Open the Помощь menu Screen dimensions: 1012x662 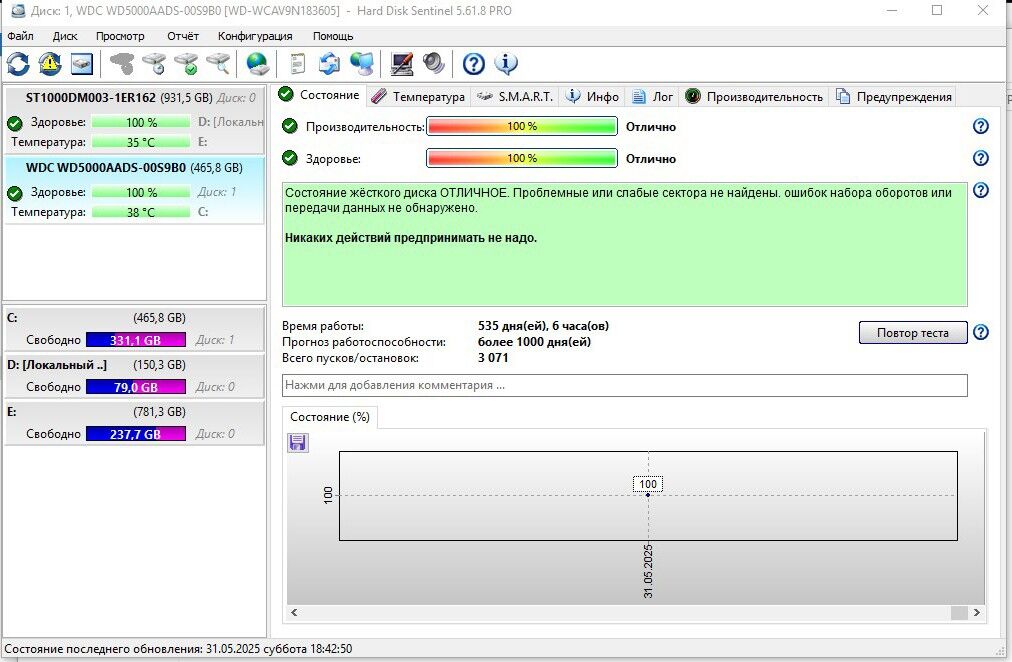[333, 36]
